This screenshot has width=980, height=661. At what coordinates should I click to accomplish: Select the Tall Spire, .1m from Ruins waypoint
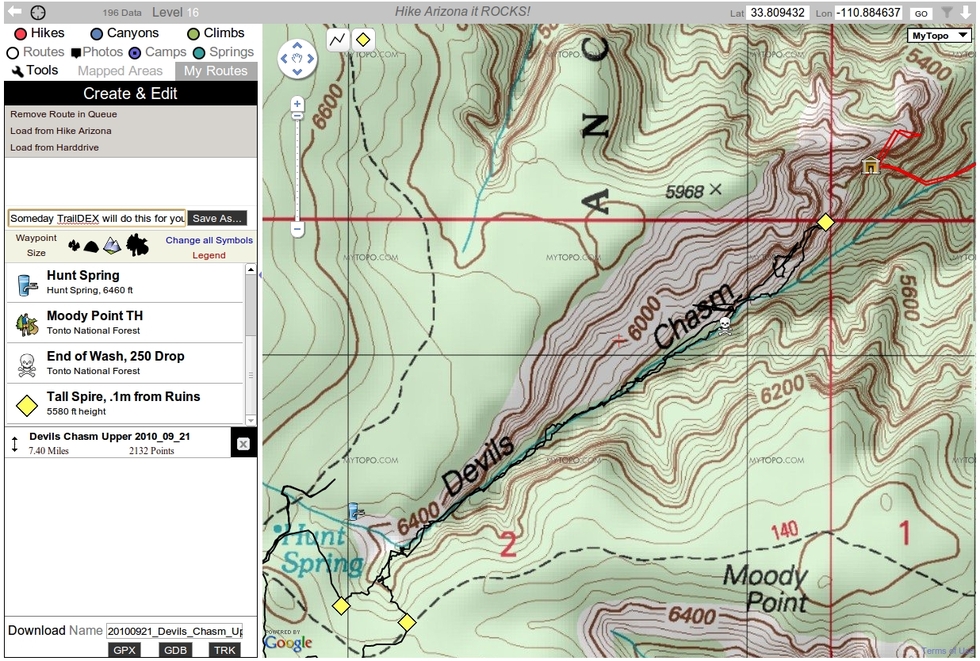(124, 404)
